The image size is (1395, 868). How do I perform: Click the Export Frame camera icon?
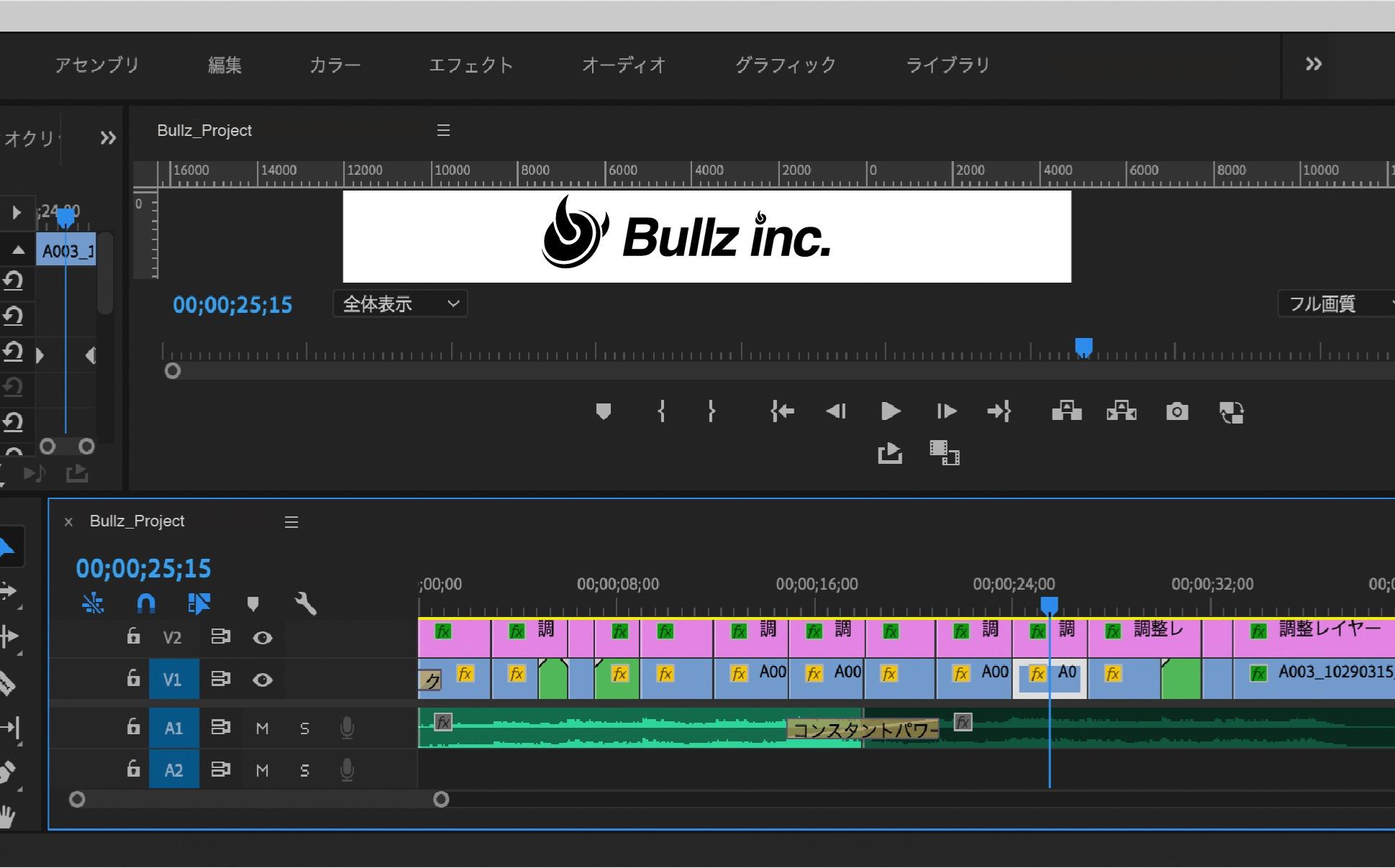pyautogui.click(x=1177, y=411)
